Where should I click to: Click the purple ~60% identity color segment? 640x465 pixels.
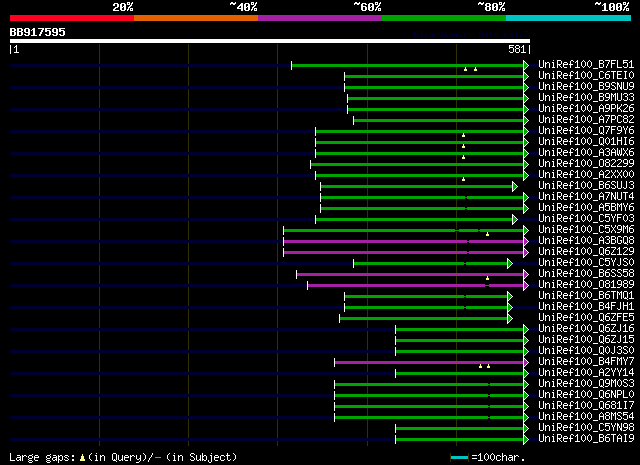(x=320, y=18)
